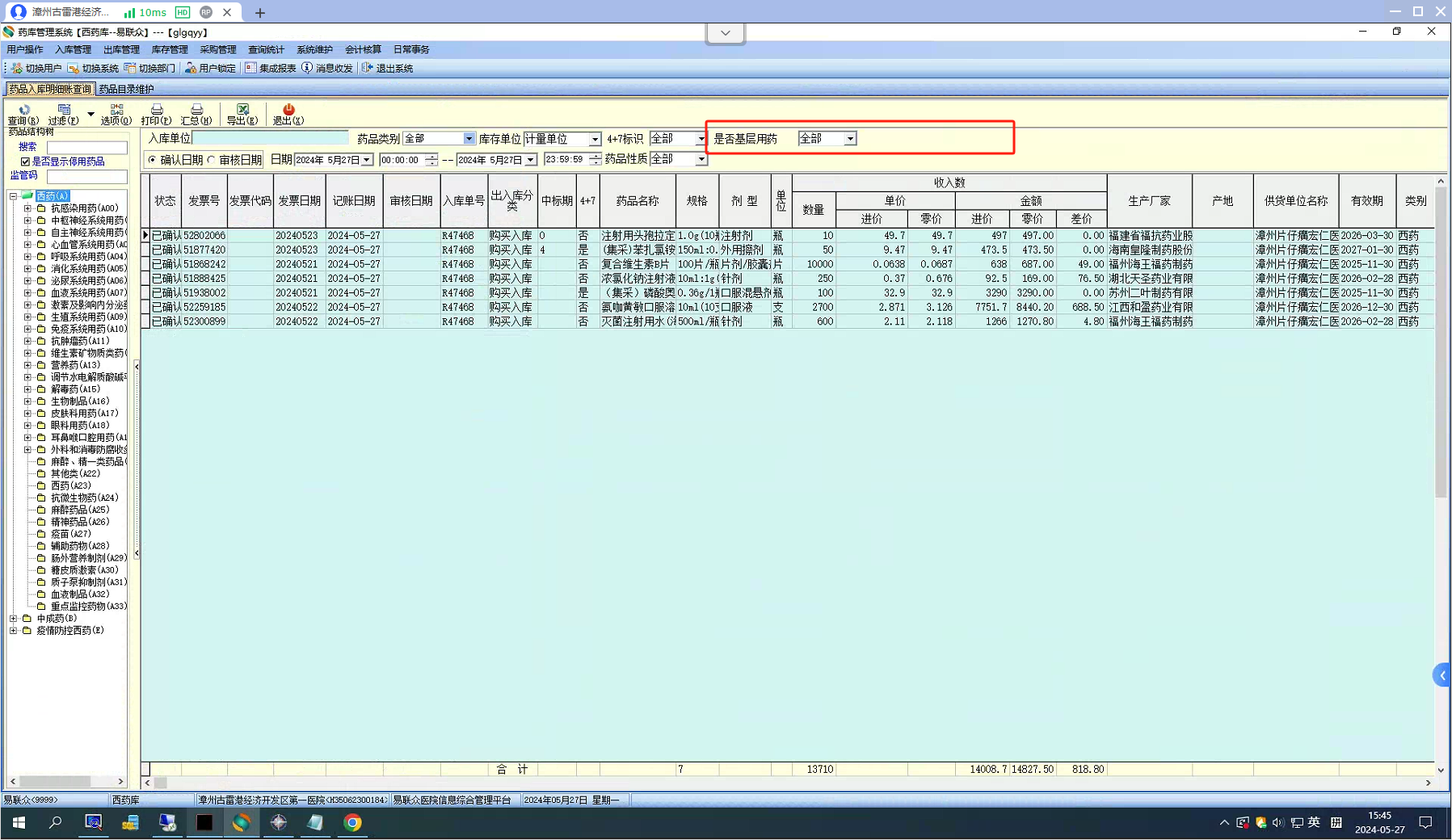Open the 入库管理 menu
1452x840 pixels.
74,50
